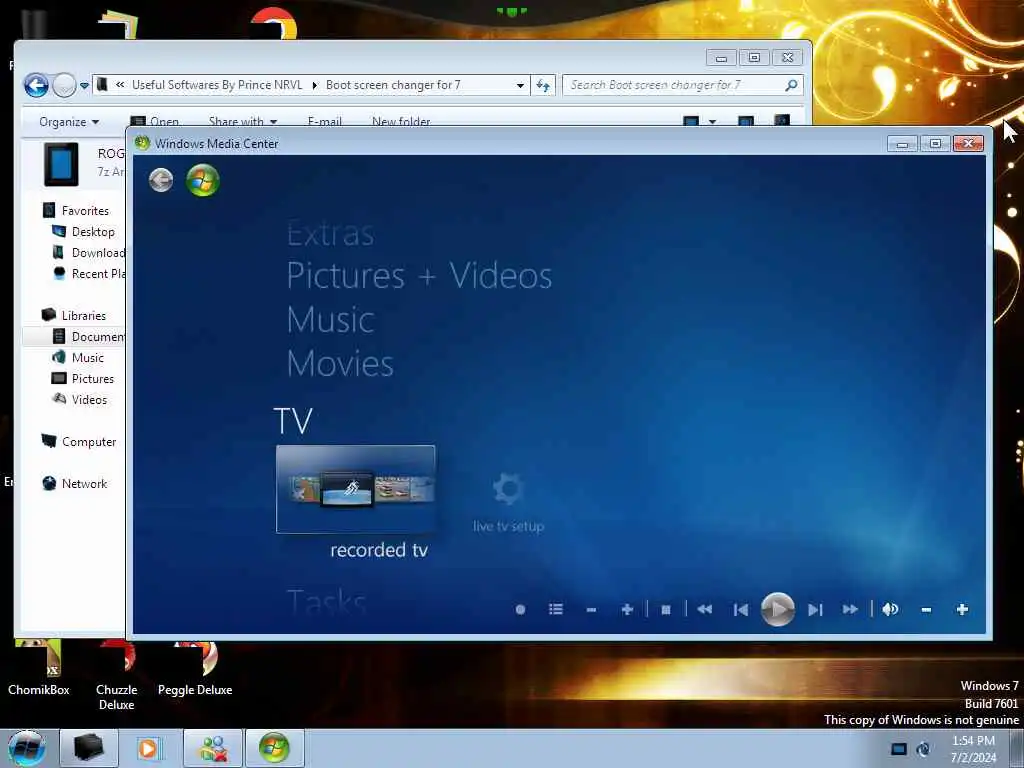Select Computer in navigation pane

tap(89, 441)
